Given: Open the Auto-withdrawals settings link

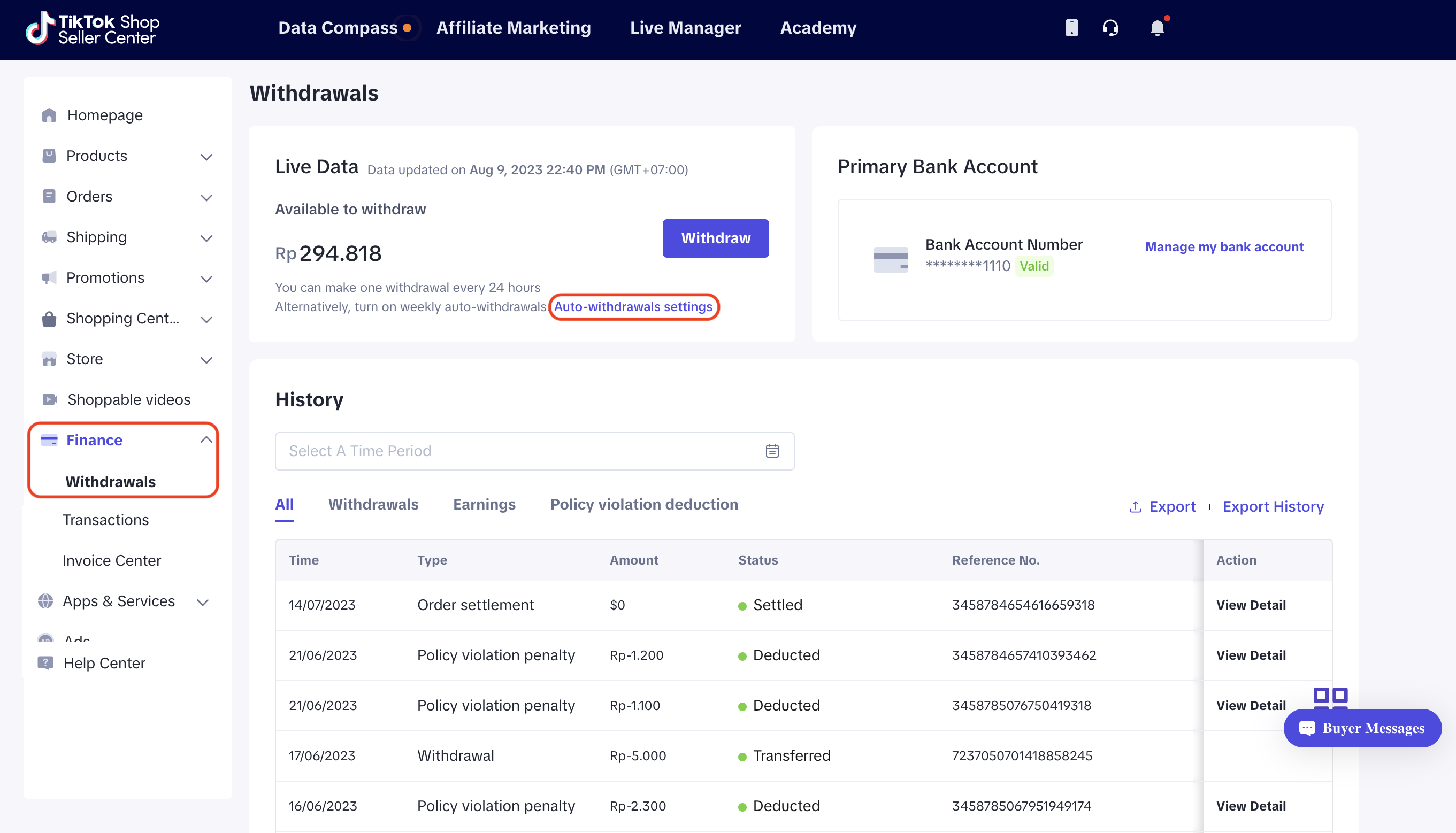Looking at the screenshot, I should coord(633,307).
